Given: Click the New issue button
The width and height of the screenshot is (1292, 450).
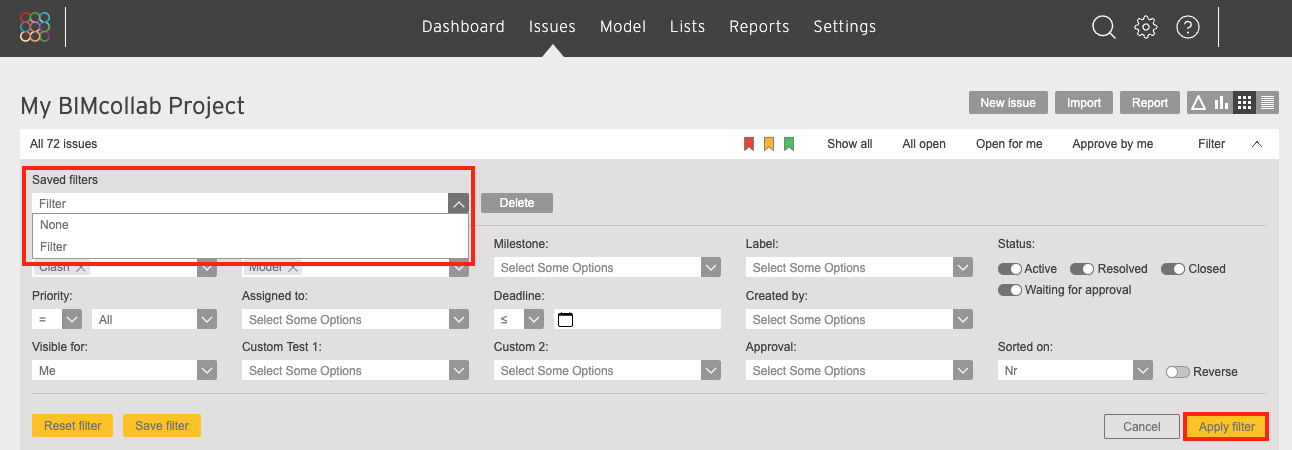Looking at the screenshot, I should pos(1008,102).
